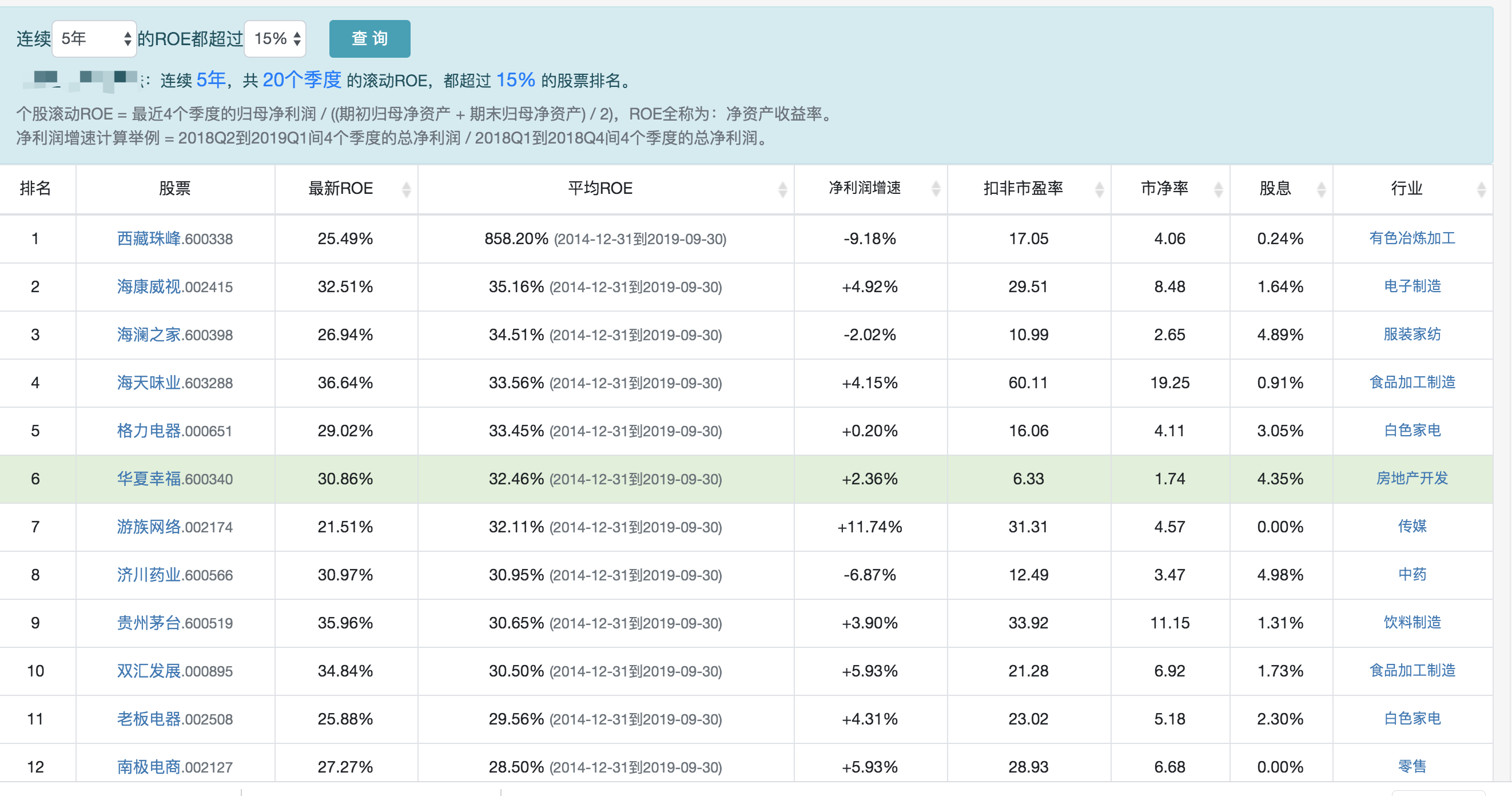Select the 1.74 price-to-book cell
This screenshot has height=796, width=1512.
pos(1170,479)
